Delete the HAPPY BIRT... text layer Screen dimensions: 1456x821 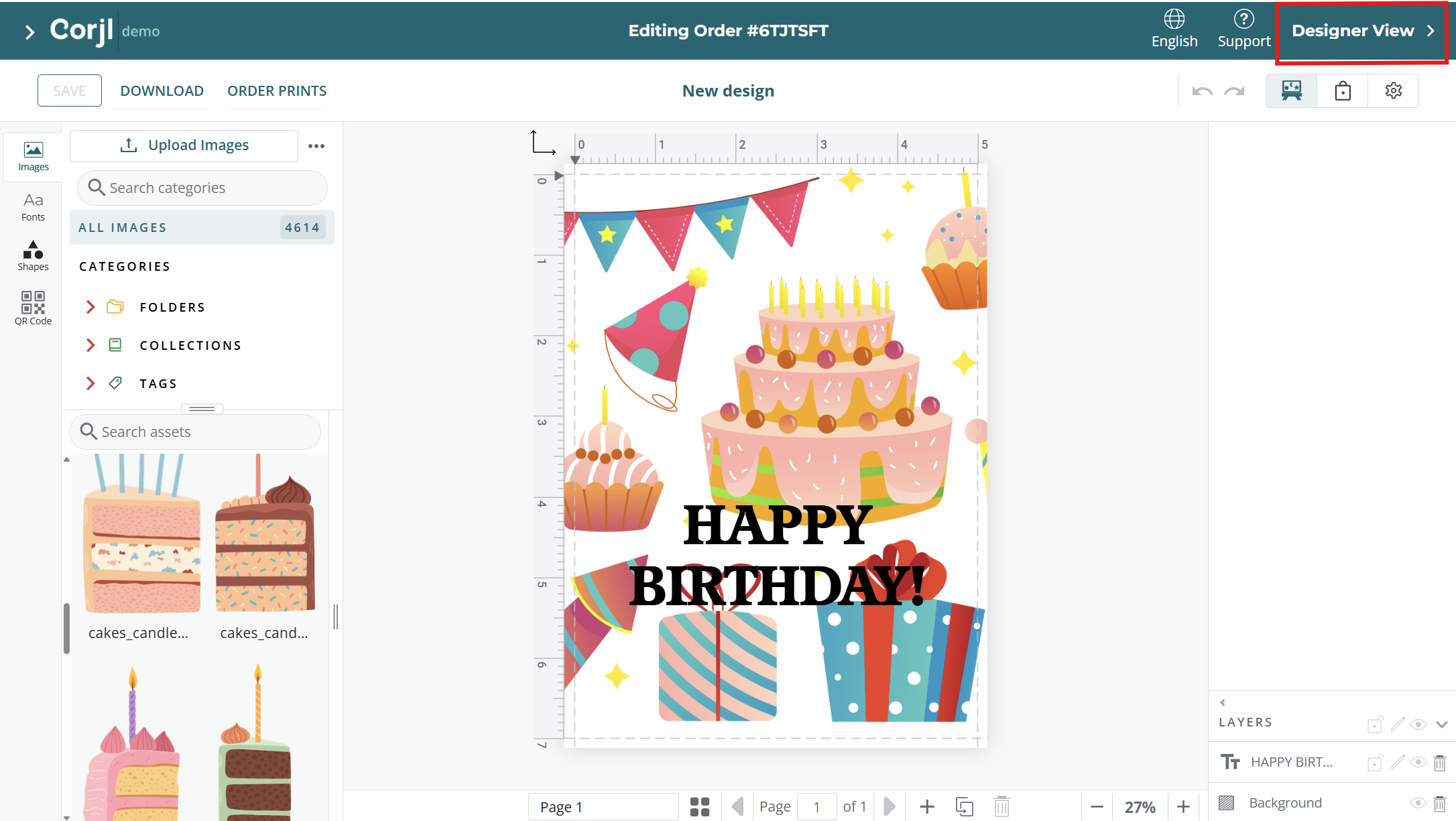(x=1439, y=763)
